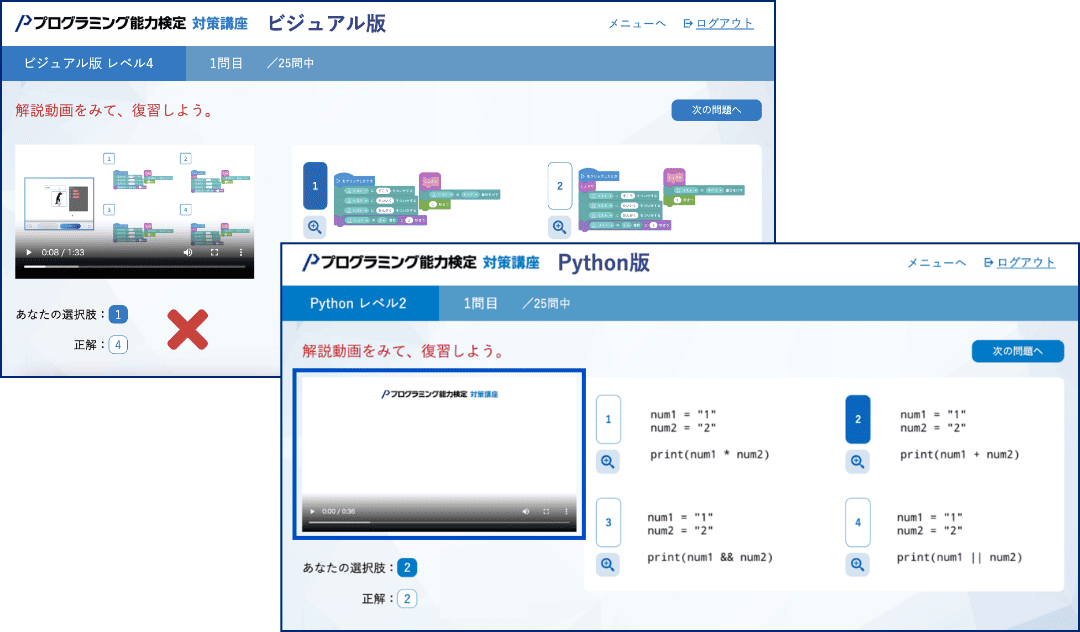The height and width of the screenshot is (632, 1080).
Task: Zoom in on Visual answer choice 1
Action: (x=315, y=227)
